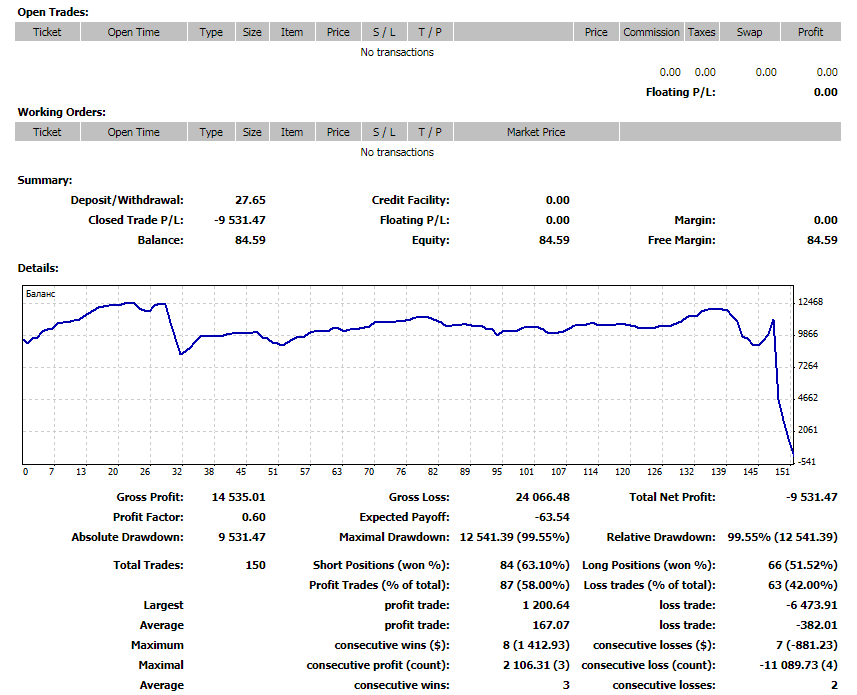
Task: Select the T / P header in Working Orders
Action: (x=430, y=132)
